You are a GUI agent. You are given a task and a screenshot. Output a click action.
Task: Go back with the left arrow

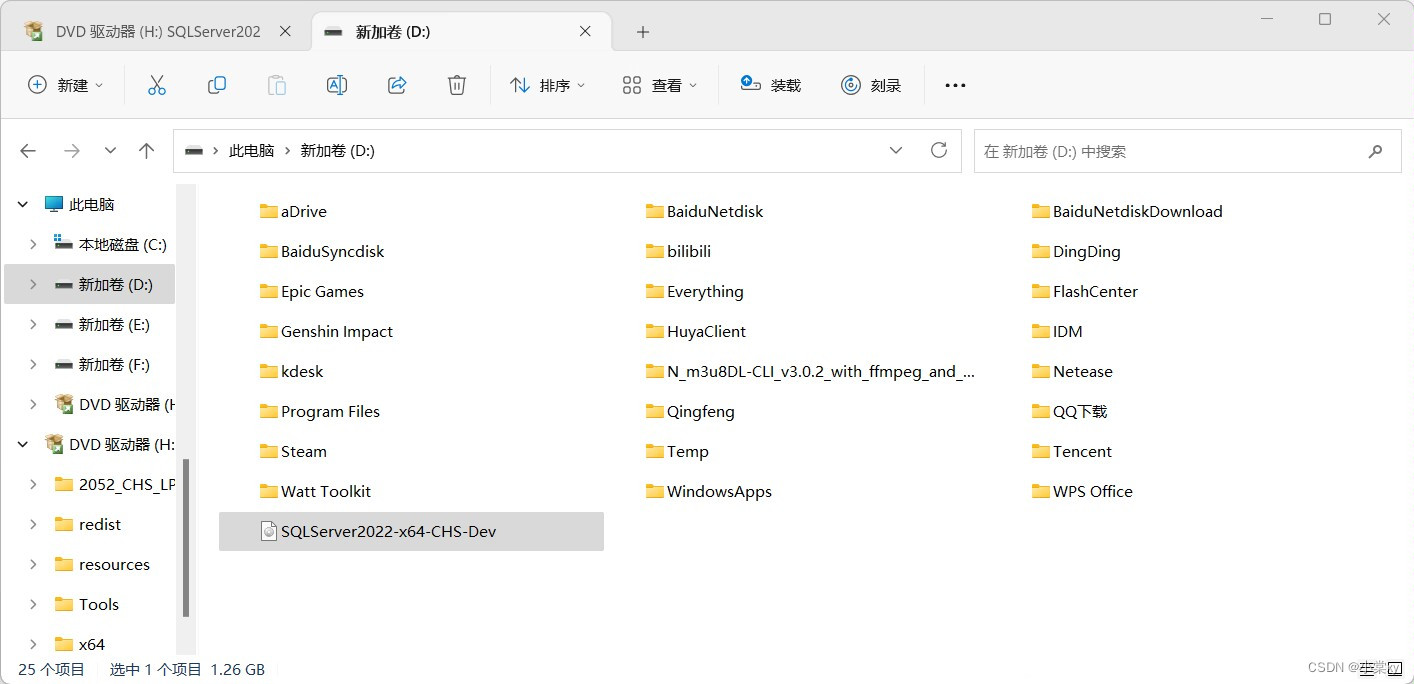tap(28, 151)
